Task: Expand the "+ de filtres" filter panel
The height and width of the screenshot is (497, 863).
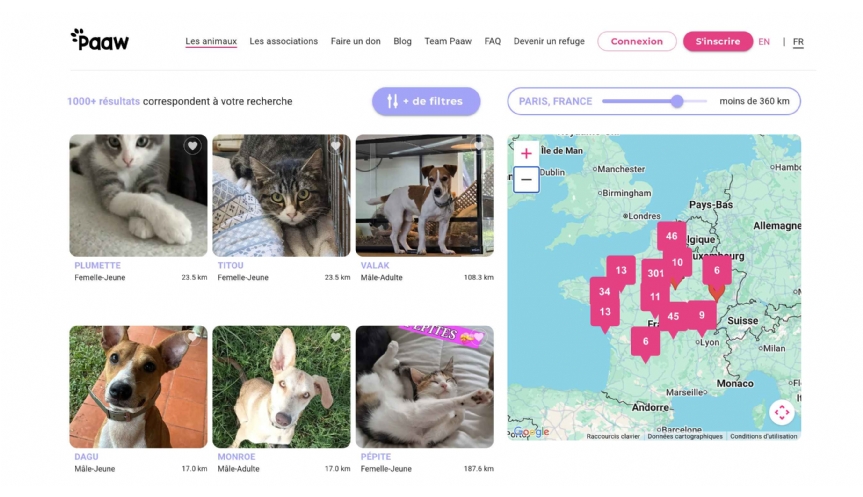Action: pyautogui.click(x=426, y=101)
